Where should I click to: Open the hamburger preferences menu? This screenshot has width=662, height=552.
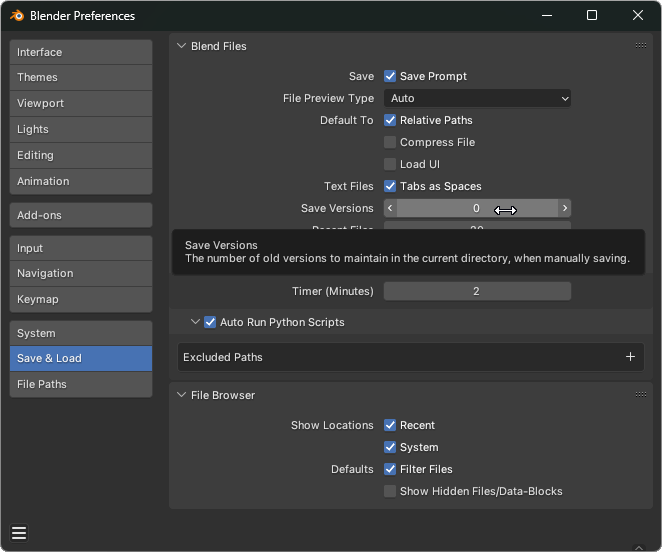point(19,533)
